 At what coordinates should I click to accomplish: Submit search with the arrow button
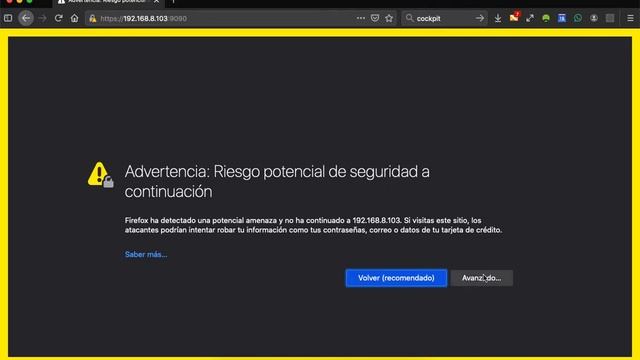[x=480, y=18]
